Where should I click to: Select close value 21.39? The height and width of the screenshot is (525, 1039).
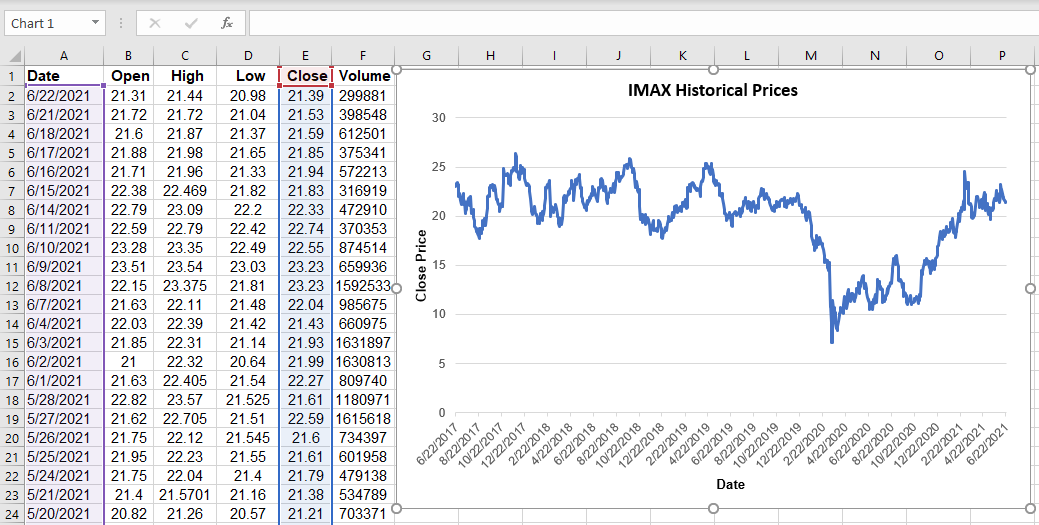[x=306, y=96]
